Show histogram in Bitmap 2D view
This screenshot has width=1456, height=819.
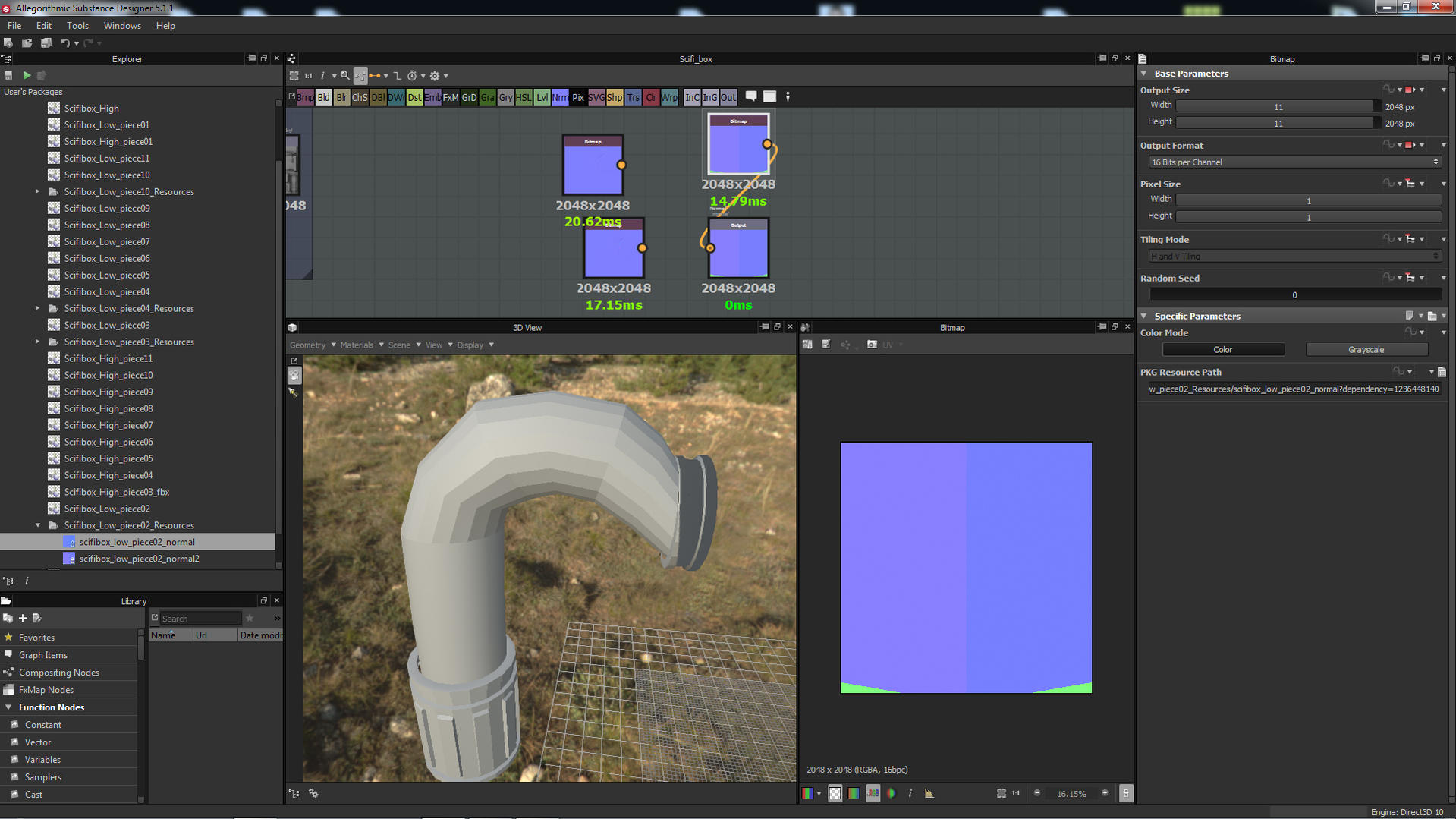929,793
